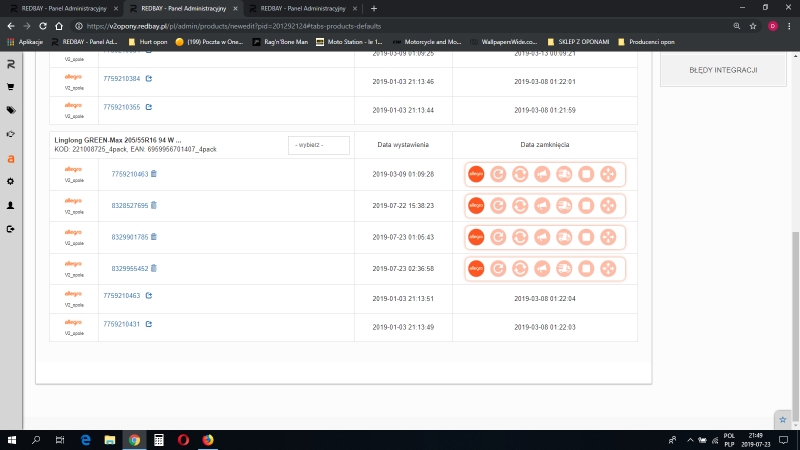Switch to the third REDBAY browser tab
The height and width of the screenshot is (450, 800).
tap(305, 8)
